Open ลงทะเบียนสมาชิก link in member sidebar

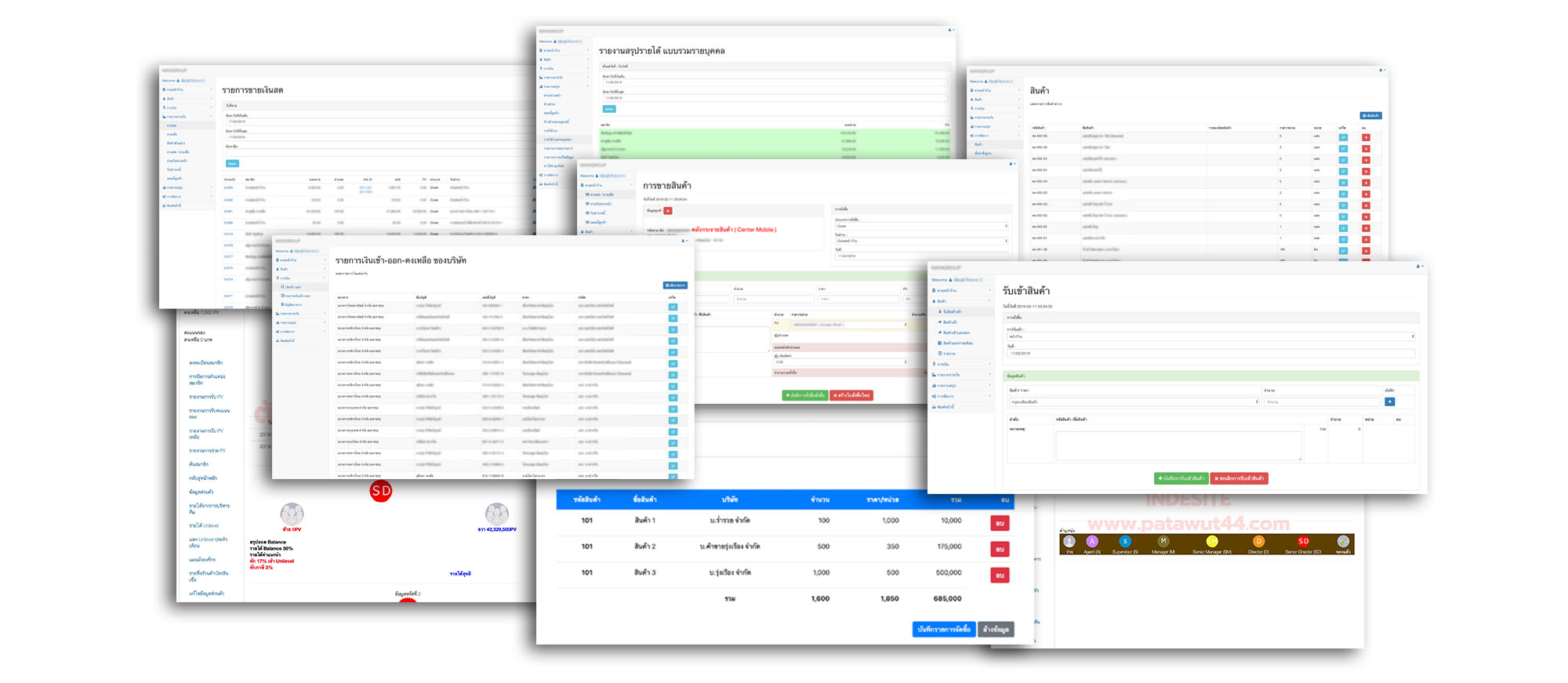(206, 363)
